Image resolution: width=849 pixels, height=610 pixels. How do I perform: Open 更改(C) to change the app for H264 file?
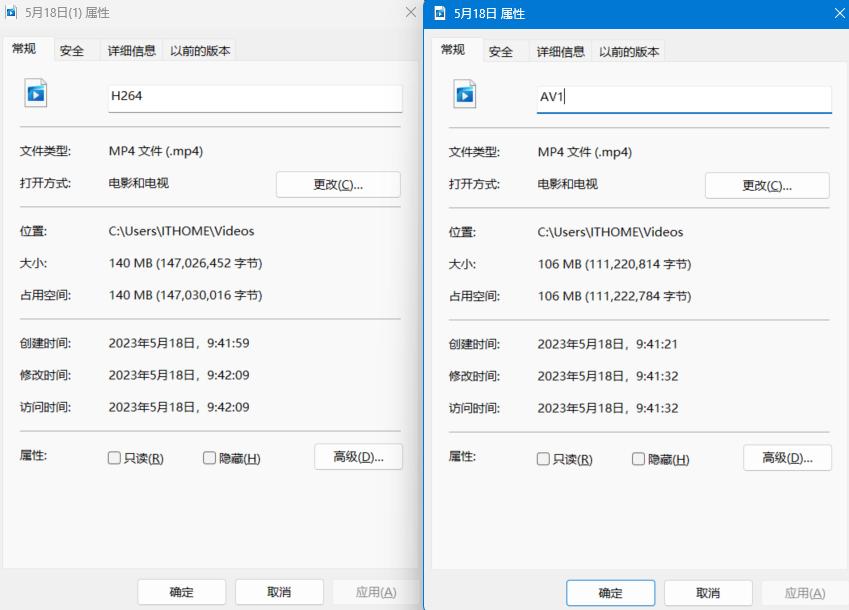pos(337,184)
